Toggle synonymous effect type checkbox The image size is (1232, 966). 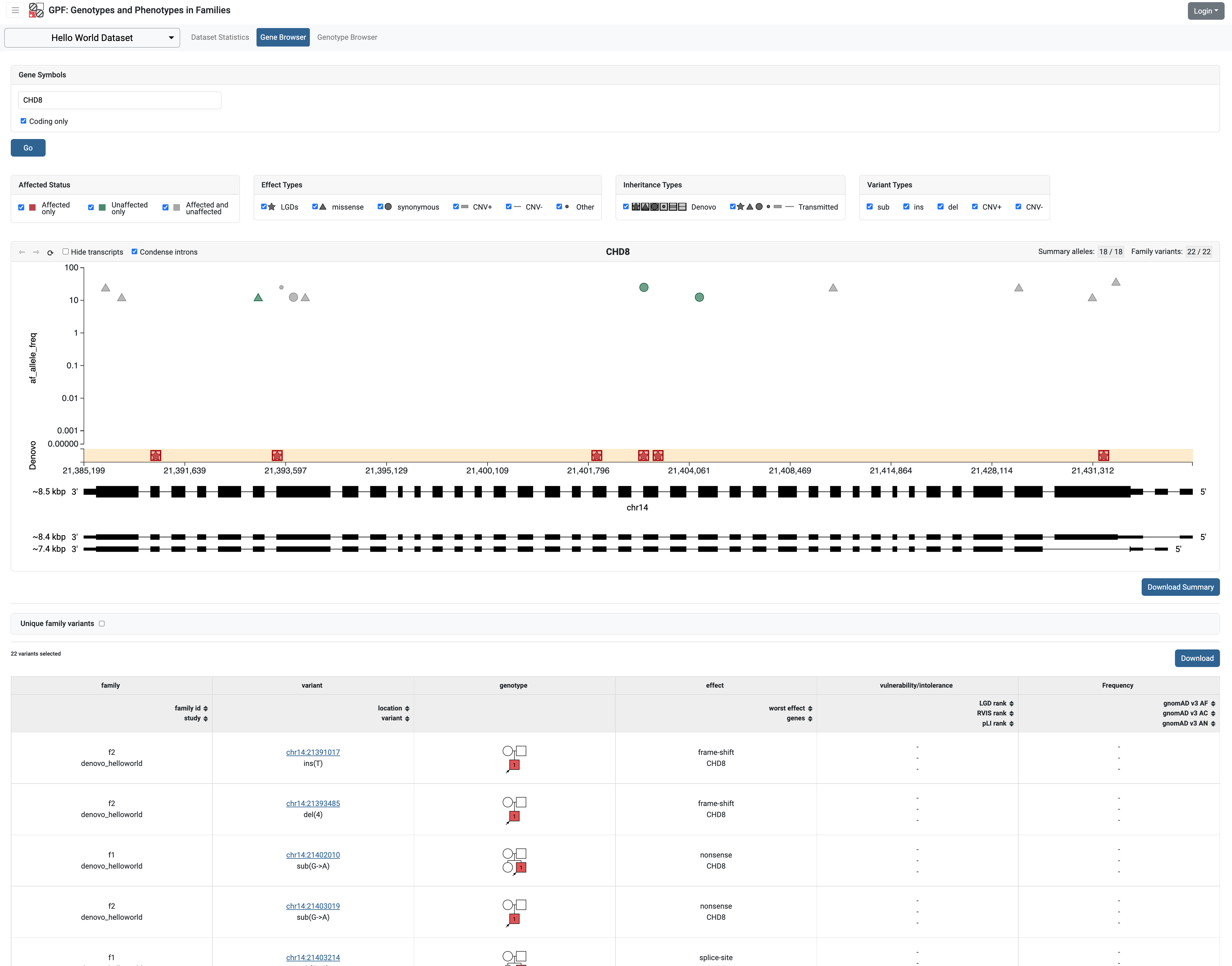380,207
